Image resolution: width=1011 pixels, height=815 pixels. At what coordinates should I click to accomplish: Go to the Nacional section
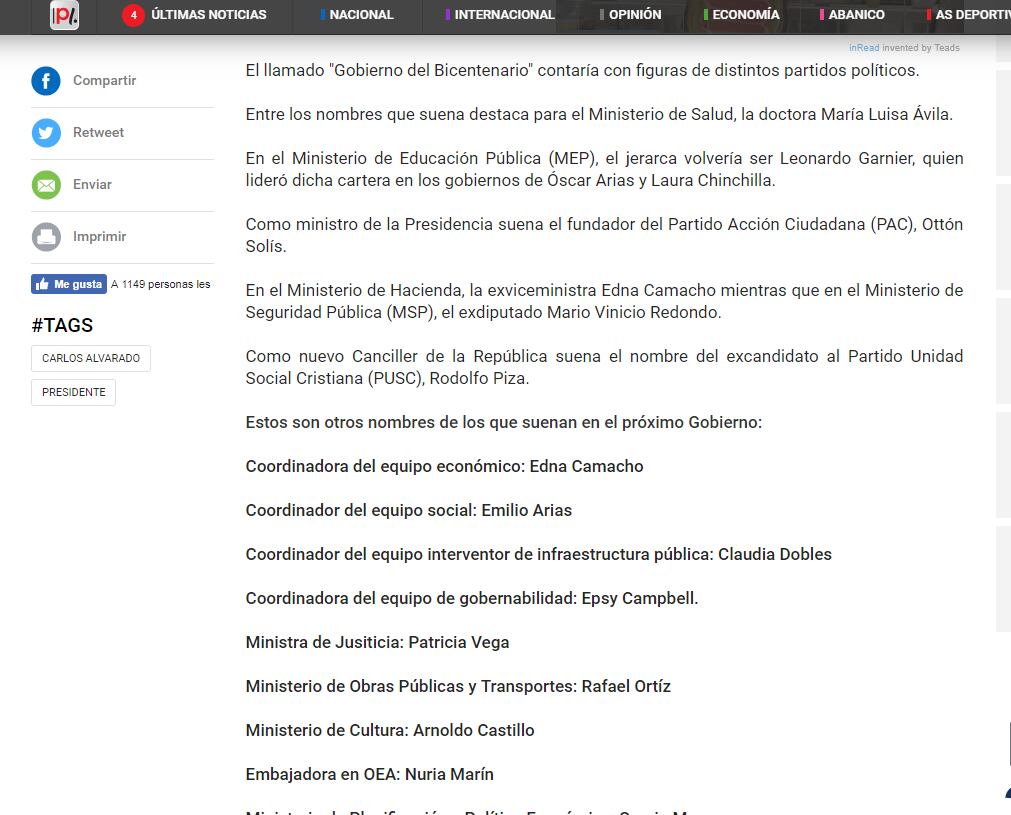tap(360, 15)
